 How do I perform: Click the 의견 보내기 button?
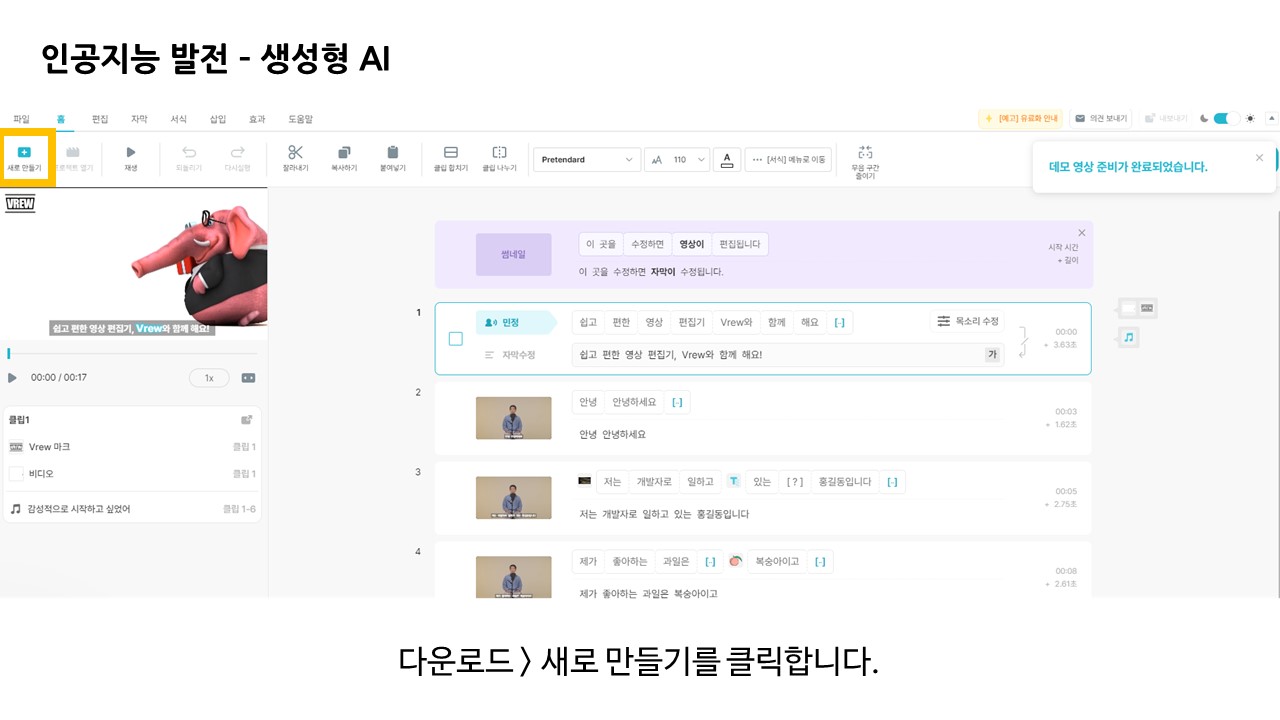click(x=1101, y=118)
